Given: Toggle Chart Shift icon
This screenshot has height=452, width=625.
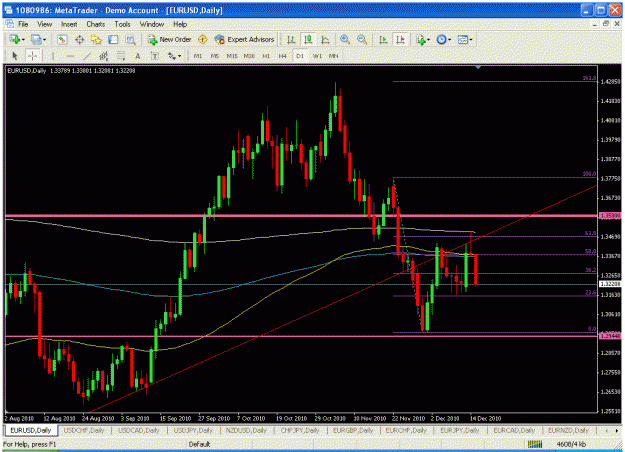Looking at the screenshot, I should 400,39.
